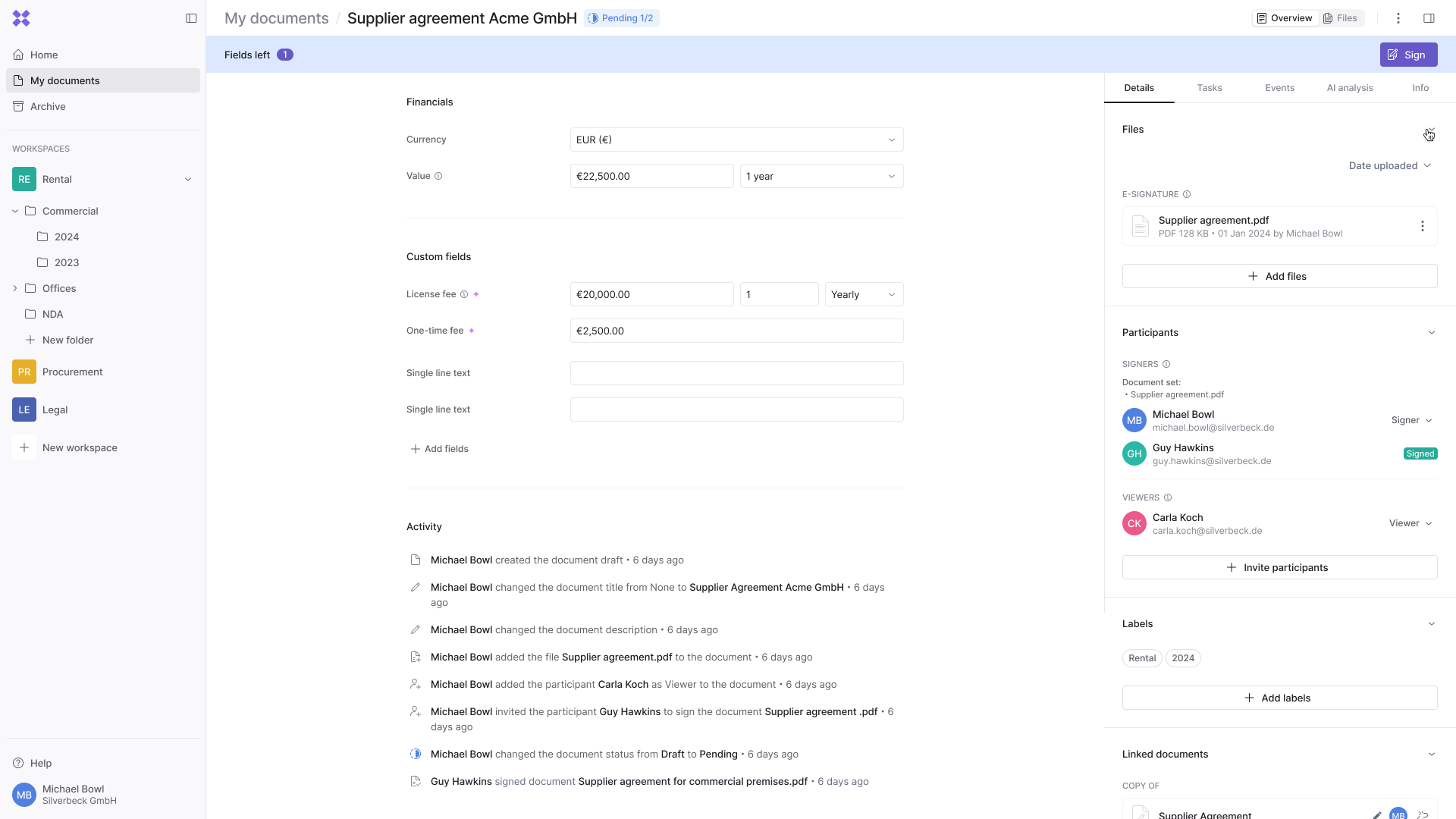The image size is (1456, 819).
Task: Switch to Overview view toggle
Action: point(1285,18)
